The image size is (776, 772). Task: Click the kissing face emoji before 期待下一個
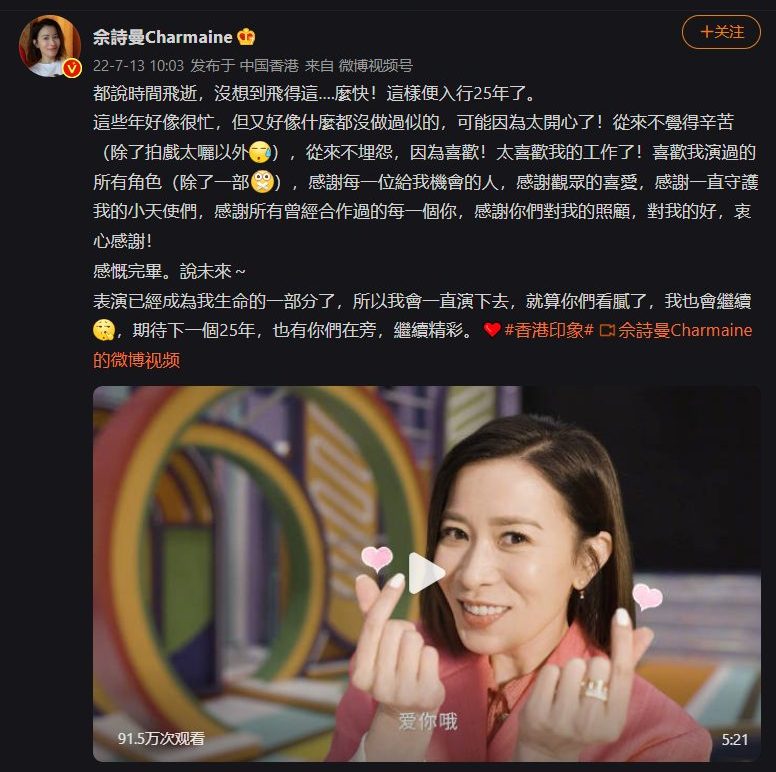coord(104,330)
